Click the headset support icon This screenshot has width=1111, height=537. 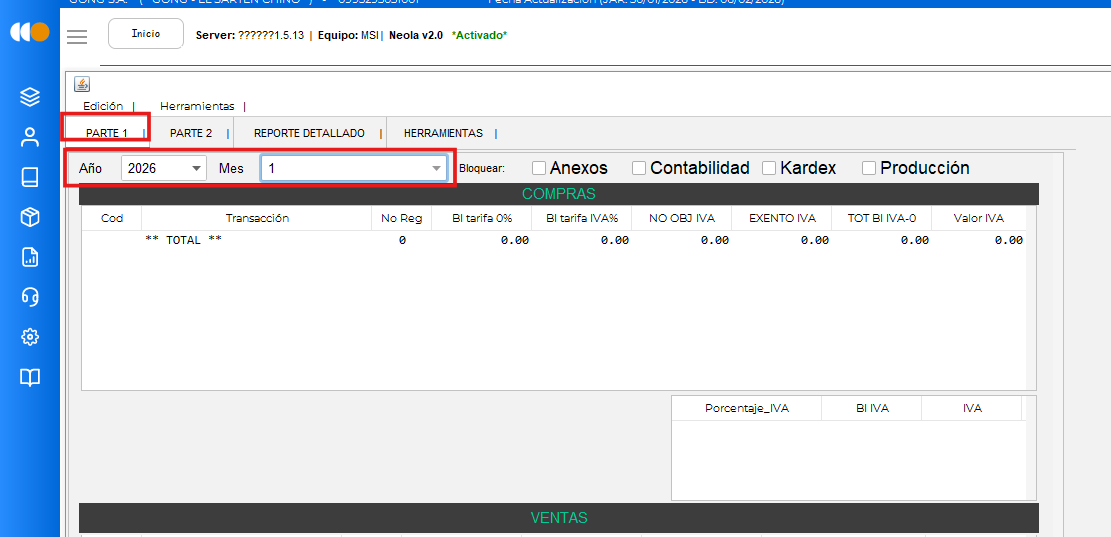click(x=30, y=297)
